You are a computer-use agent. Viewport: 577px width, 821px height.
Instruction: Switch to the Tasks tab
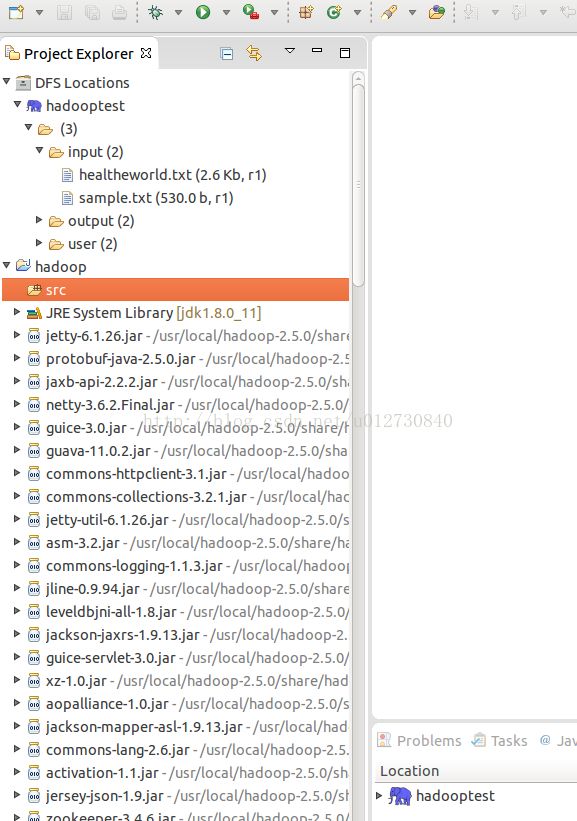click(500, 740)
